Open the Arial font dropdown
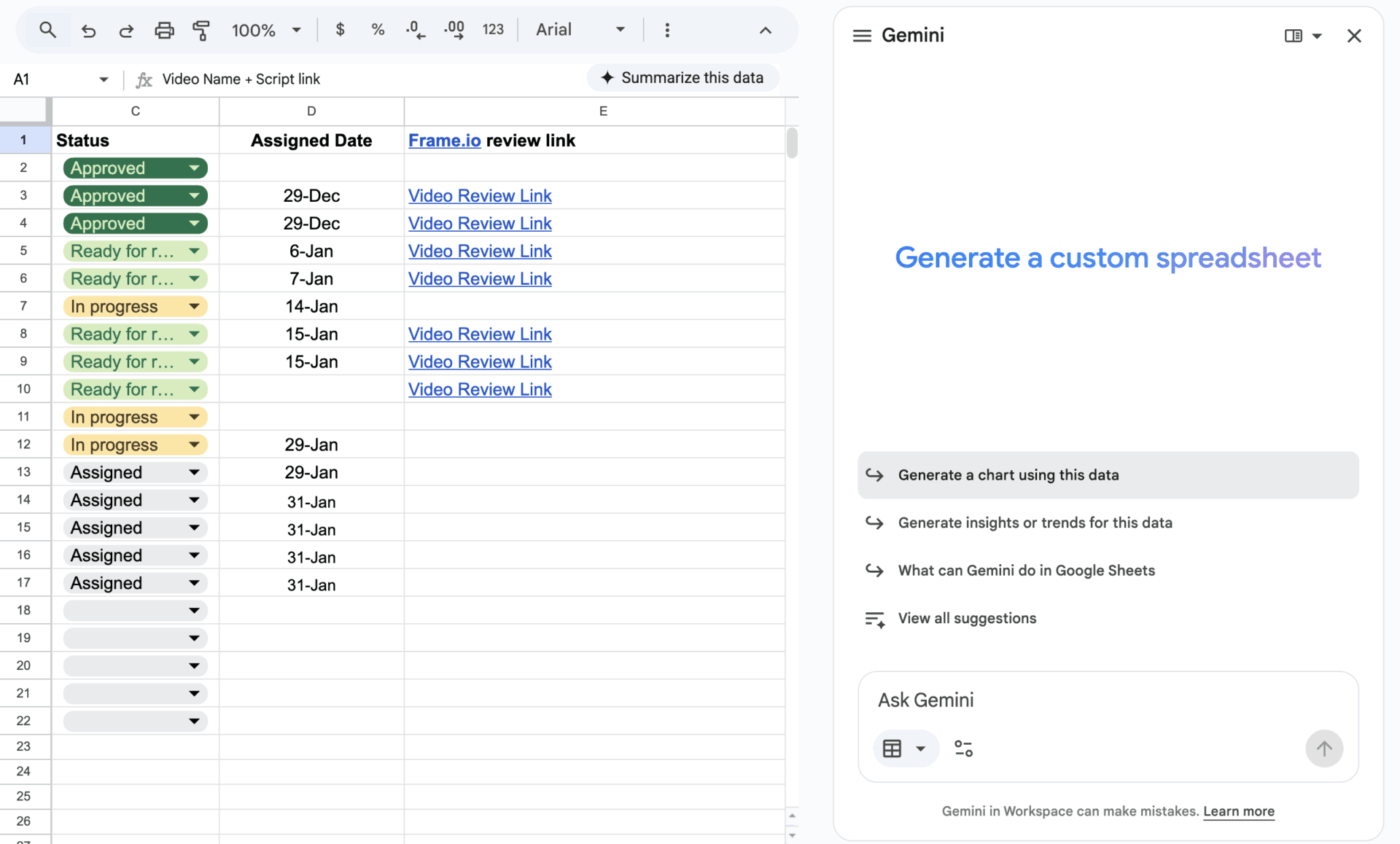This screenshot has height=844, width=1400. 581,30
